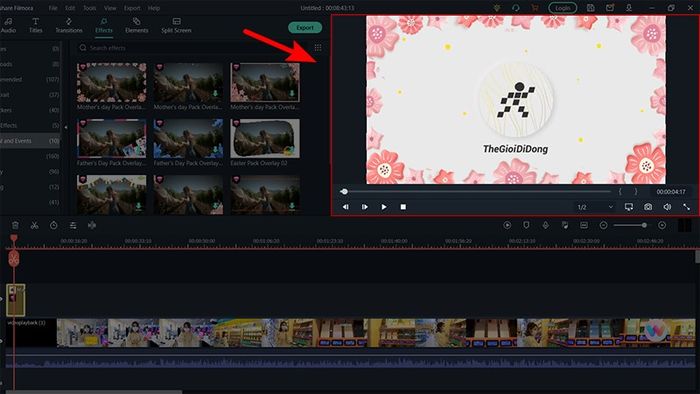Select first Mother's day Pack Overlay thumbnail
The width and height of the screenshot is (700, 394).
pos(112,82)
